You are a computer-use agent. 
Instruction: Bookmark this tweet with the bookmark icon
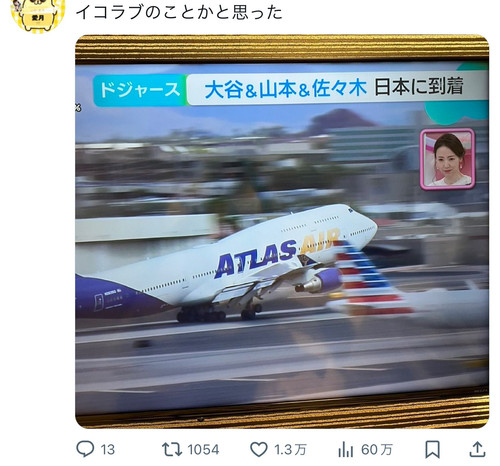[432, 449]
